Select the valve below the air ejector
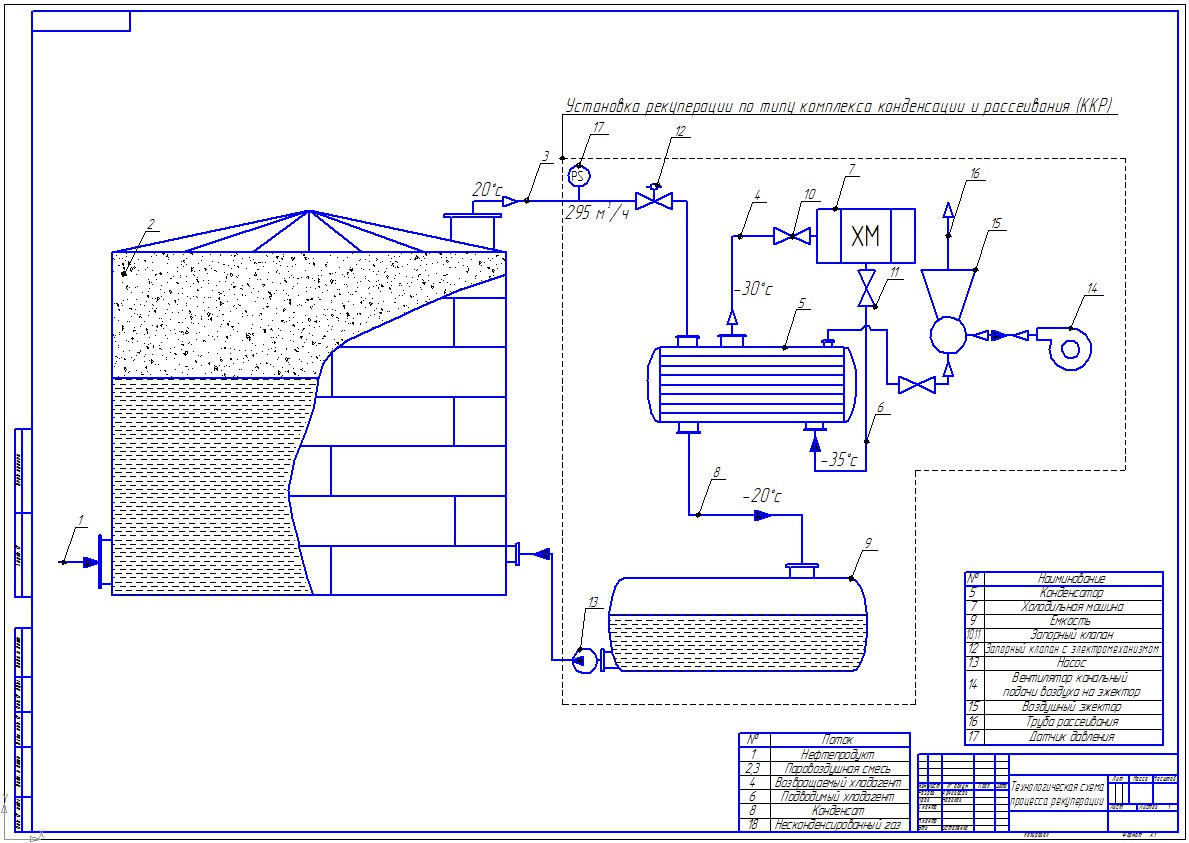Viewport: 1189px width, 843px height. [917, 385]
